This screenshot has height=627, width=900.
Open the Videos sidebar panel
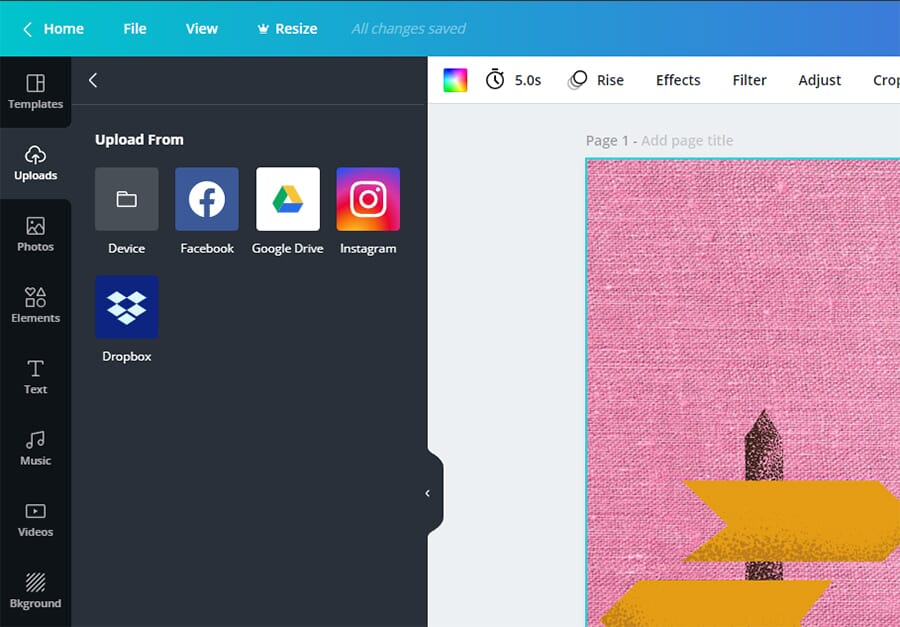(36, 519)
